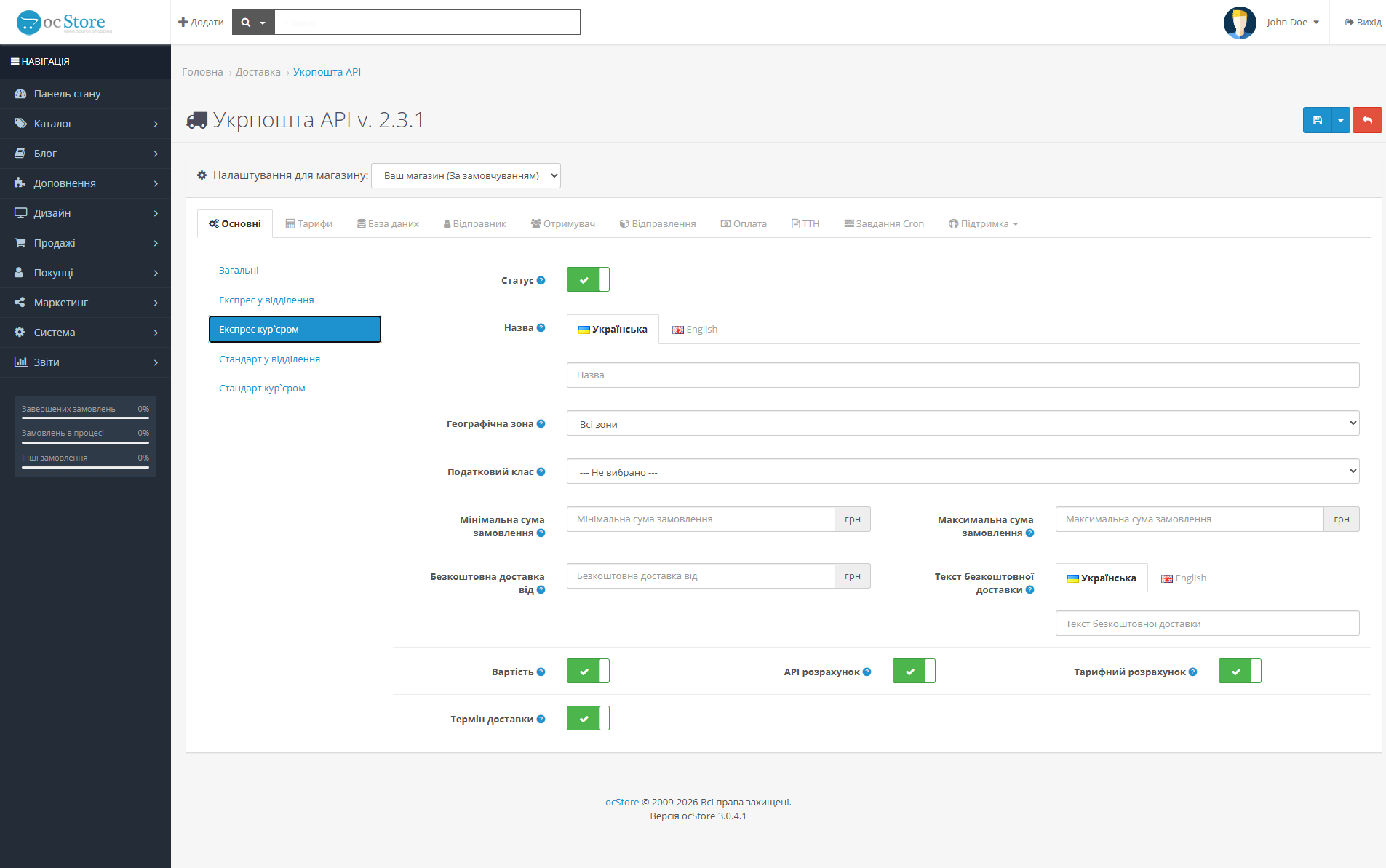Image resolution: width=1386 pixels, height=868 pixels.
Task: Click the Географічна зона help icon
Action: pos(541,423)
